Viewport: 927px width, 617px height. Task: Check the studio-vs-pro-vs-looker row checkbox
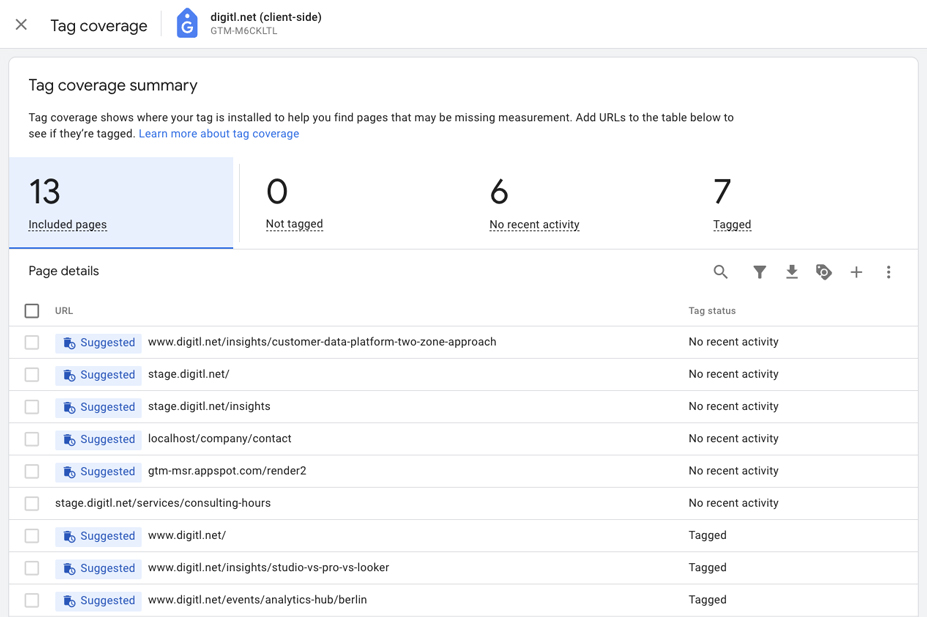coord(32,568)
